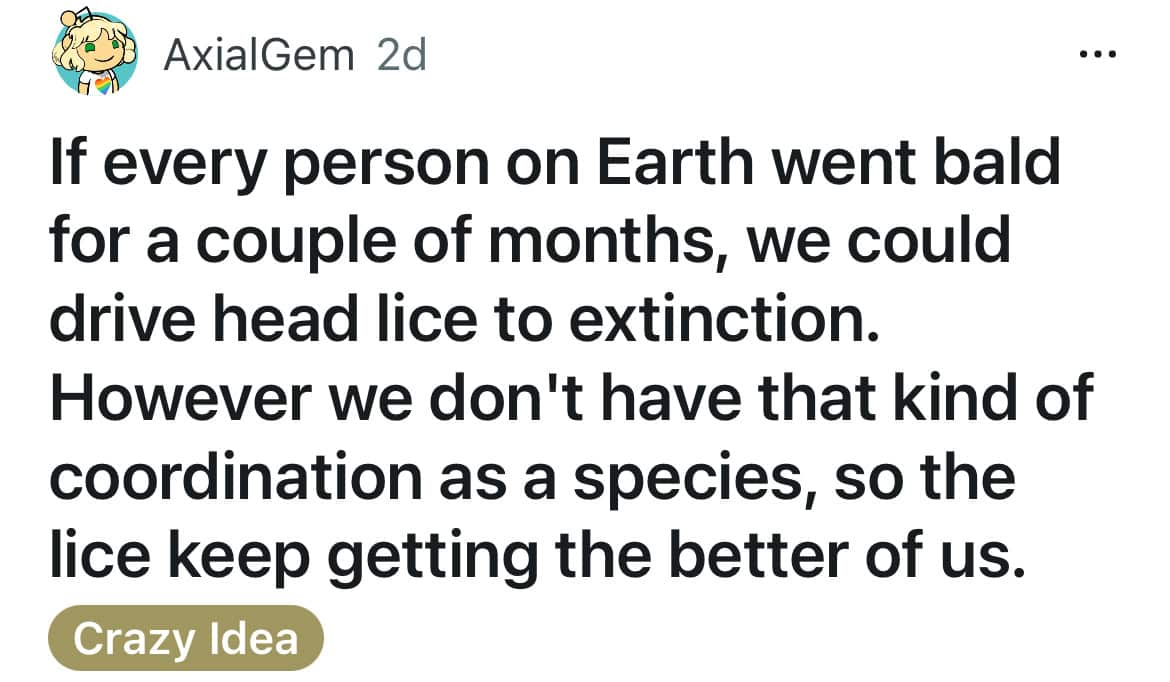Viewport: 1170px width, 682px height.
Task: Click the Crazy Idea tan-colored badge
Action: (x=185, y=637)
